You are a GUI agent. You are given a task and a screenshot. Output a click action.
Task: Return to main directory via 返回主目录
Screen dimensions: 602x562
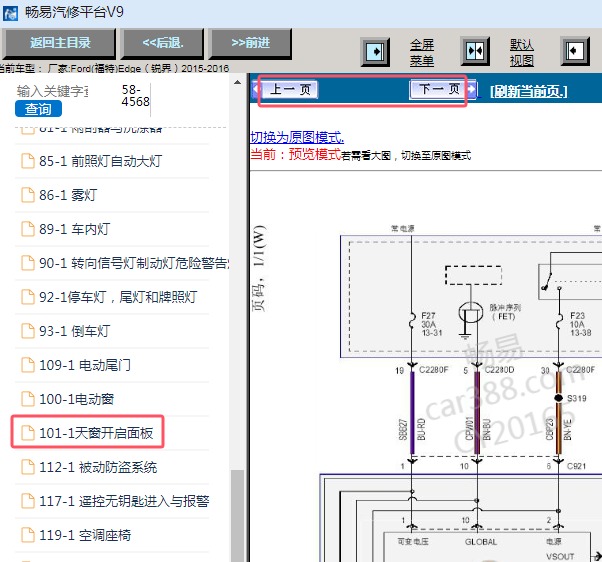point(60,43)
